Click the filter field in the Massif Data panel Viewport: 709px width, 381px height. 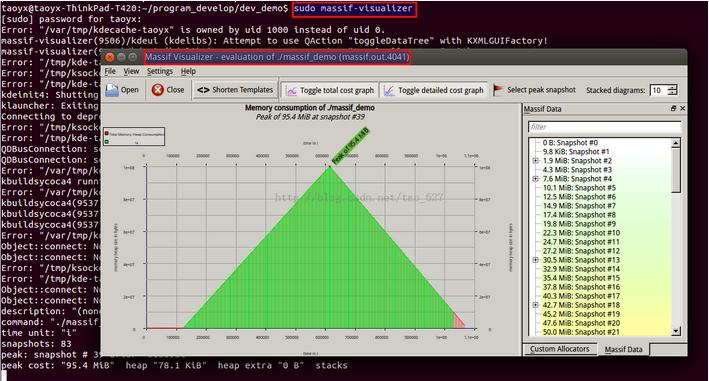click(x=605, y=127)
